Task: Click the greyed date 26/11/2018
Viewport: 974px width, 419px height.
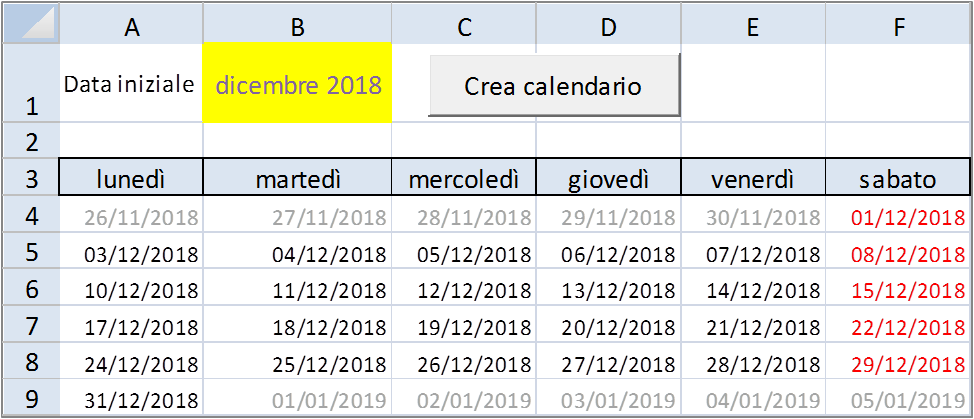Action: point(131,217)
